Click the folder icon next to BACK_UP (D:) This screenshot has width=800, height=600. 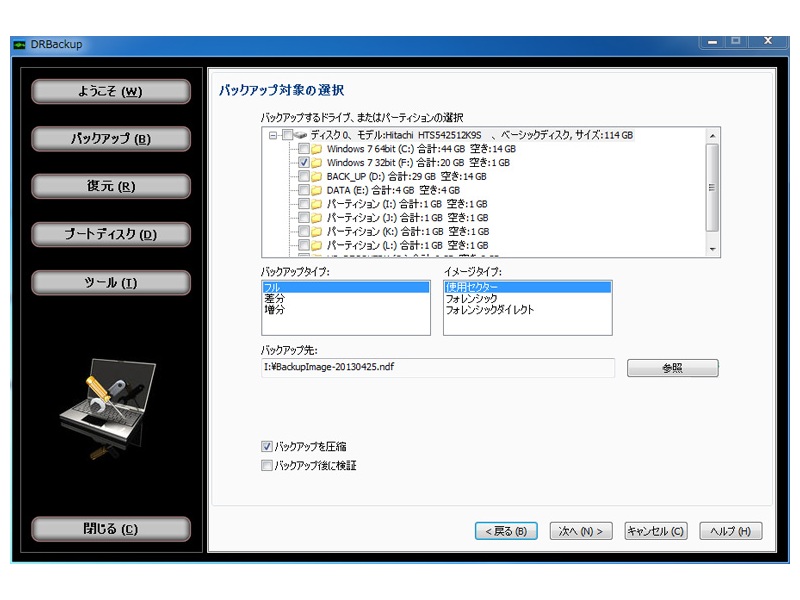pyautogui.click(x=316, y=176)
